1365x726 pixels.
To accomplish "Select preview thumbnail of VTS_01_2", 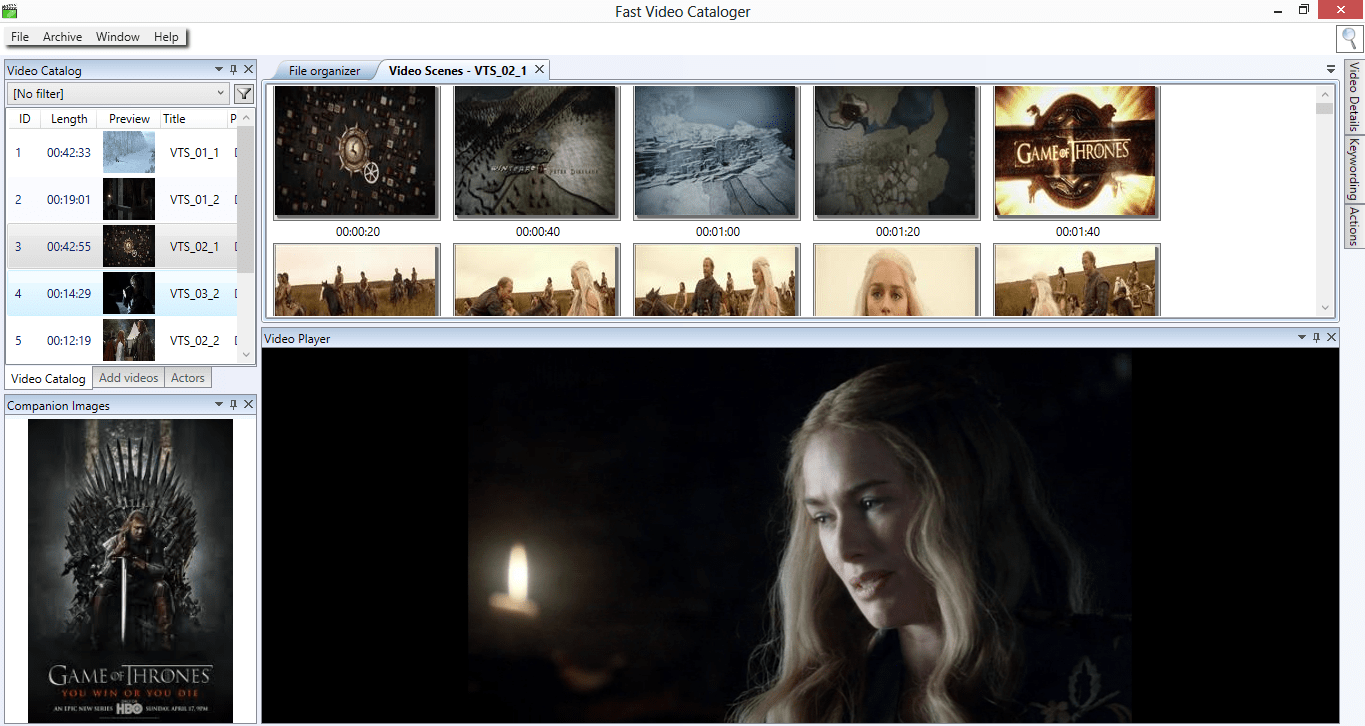I will (x=129, y=199).
